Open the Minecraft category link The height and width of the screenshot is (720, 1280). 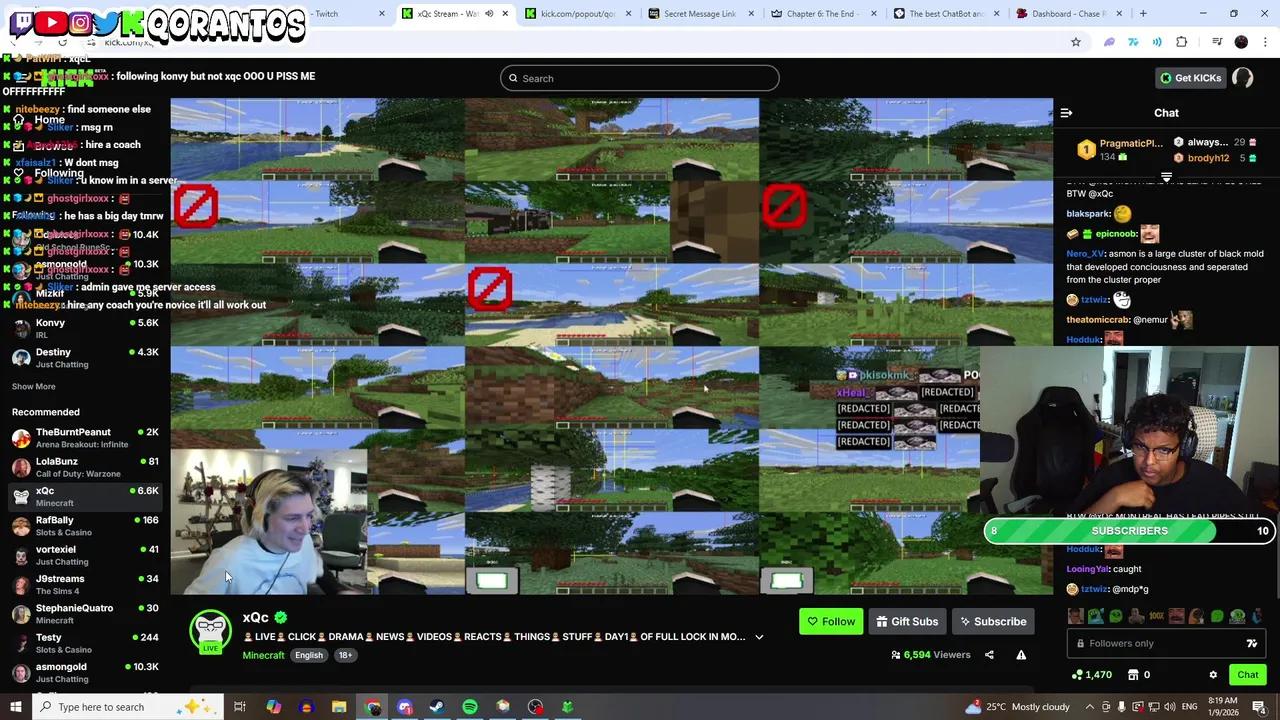pyautogui.click(x=263, y=656)
